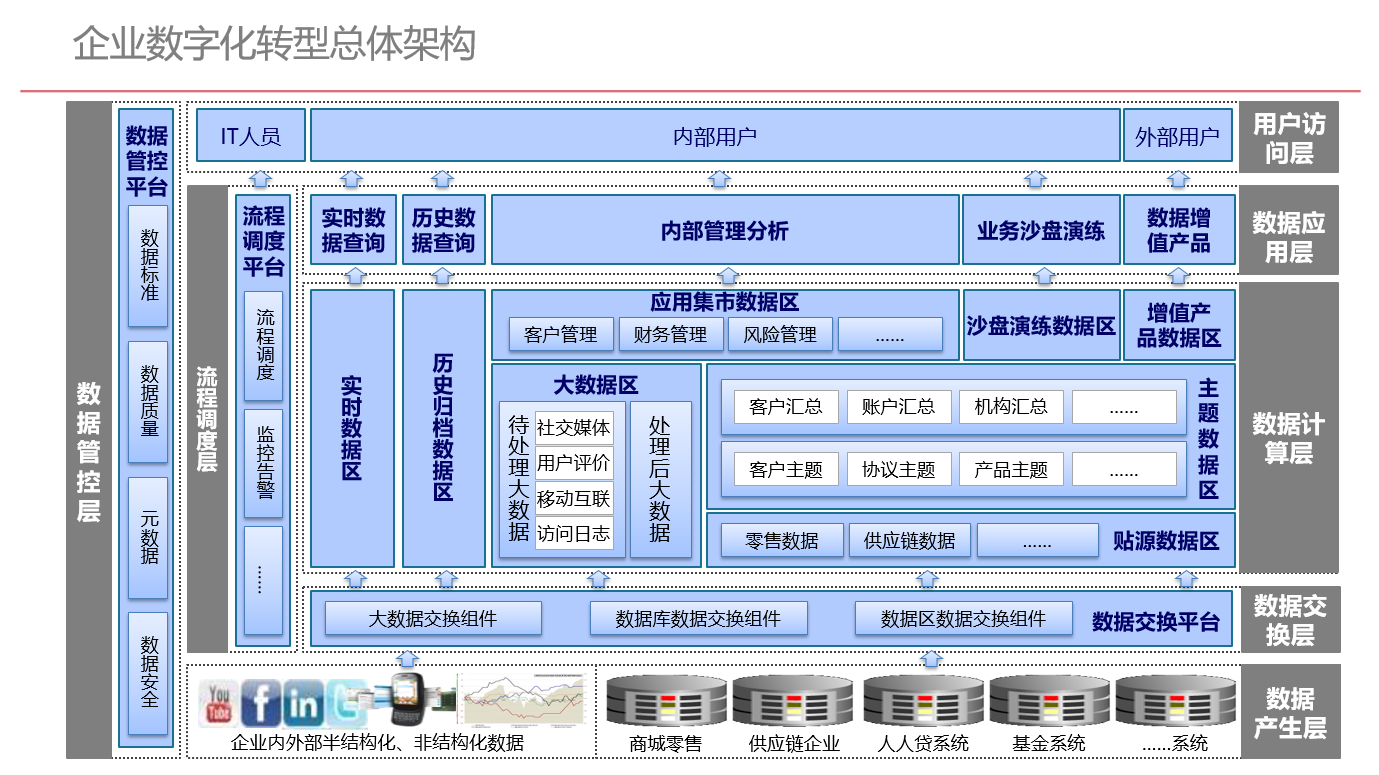Select 数据质量 in 数据管控平台
The width and height of the screenshot is (1379, 775).
(x=149, y=402)
